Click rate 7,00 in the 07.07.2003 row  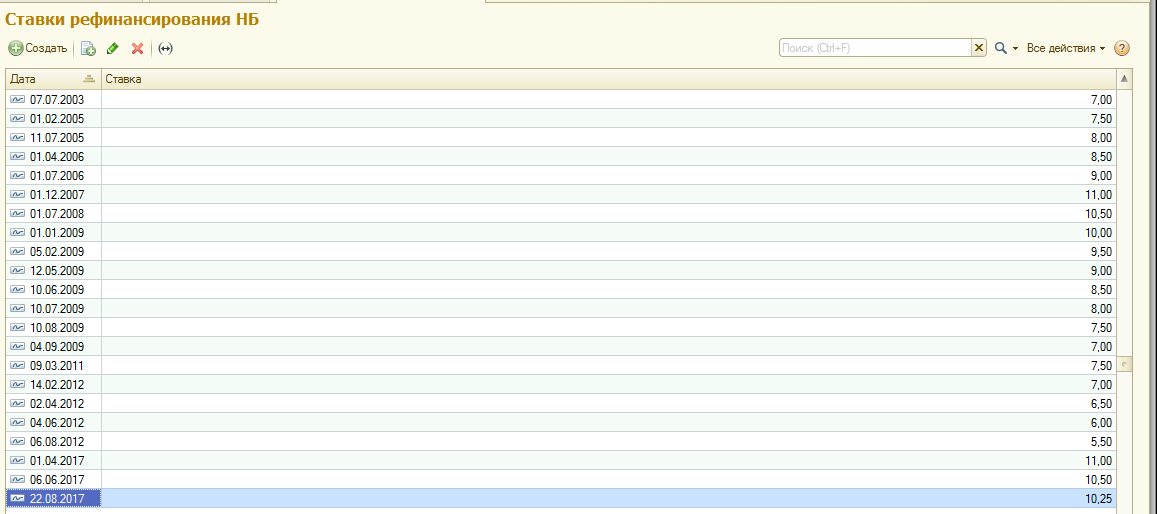point(1102,99)
